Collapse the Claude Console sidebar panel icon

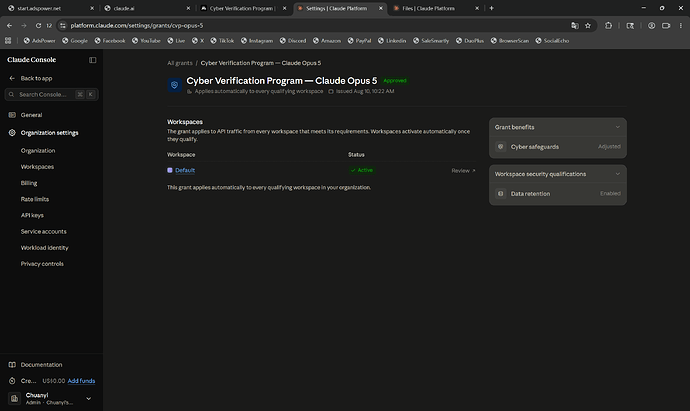(92, 60)
